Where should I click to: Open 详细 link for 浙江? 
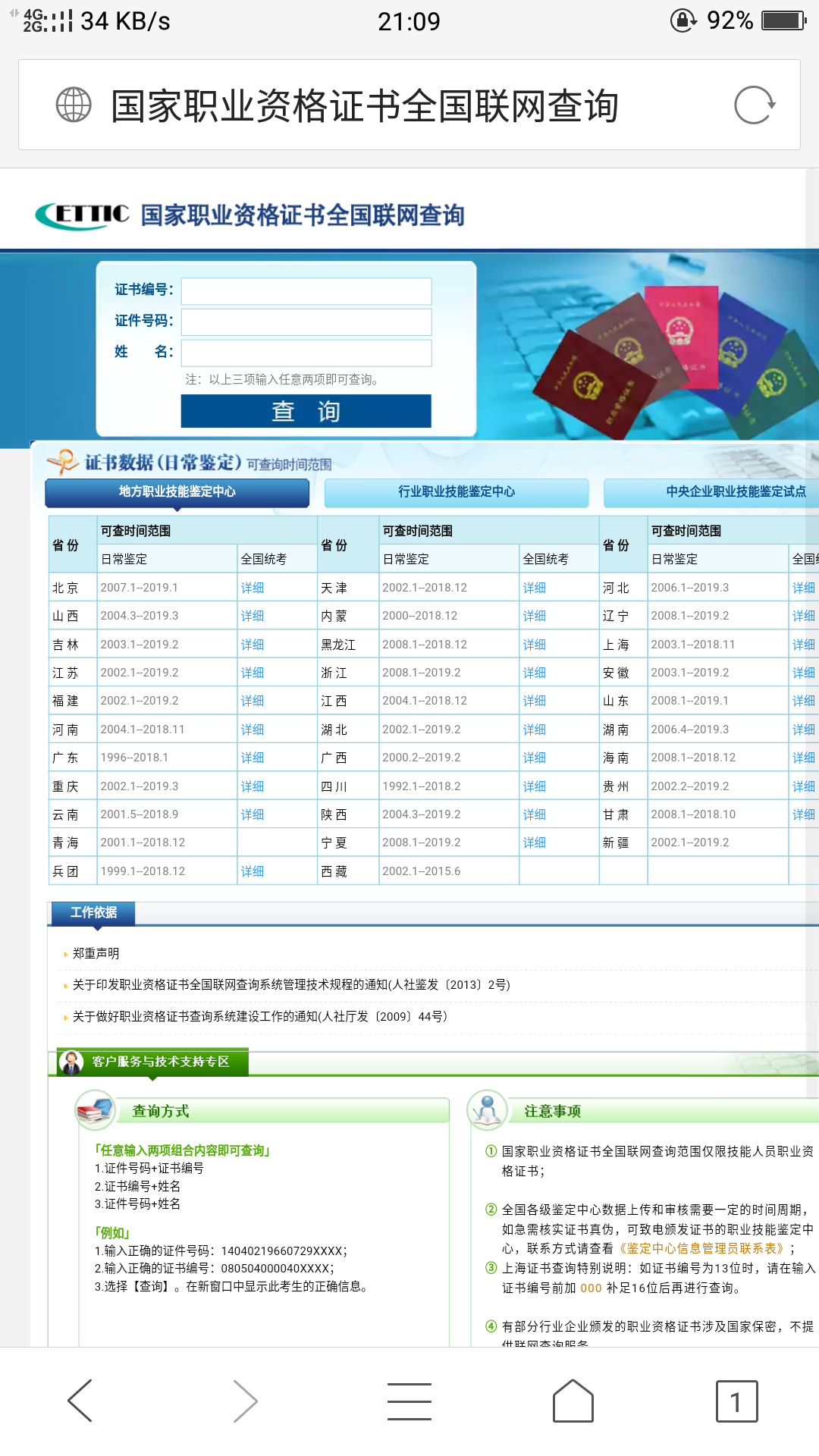click(x=535, y=673)
